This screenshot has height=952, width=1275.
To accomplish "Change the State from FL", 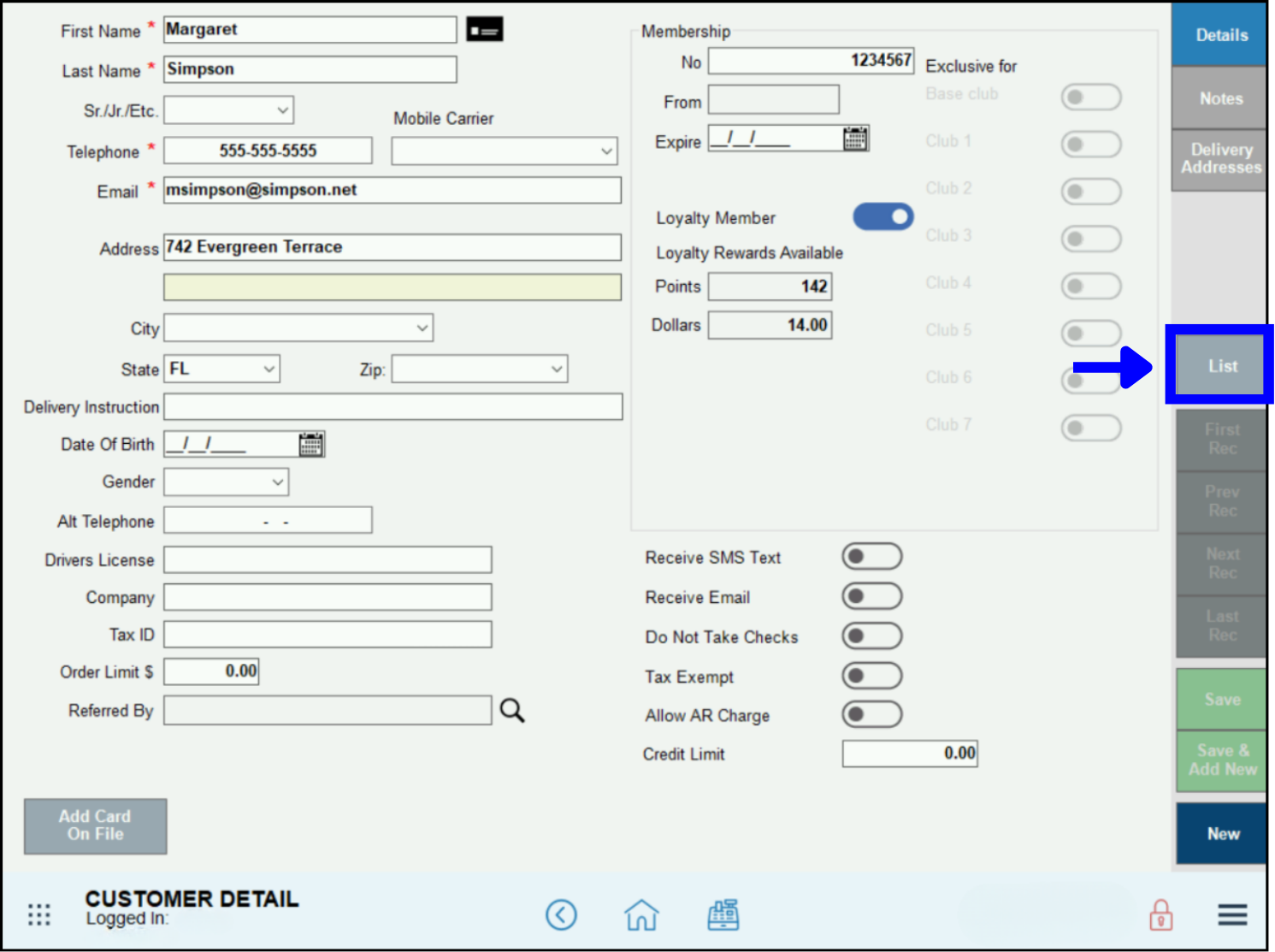I will [x=221, y=368].
